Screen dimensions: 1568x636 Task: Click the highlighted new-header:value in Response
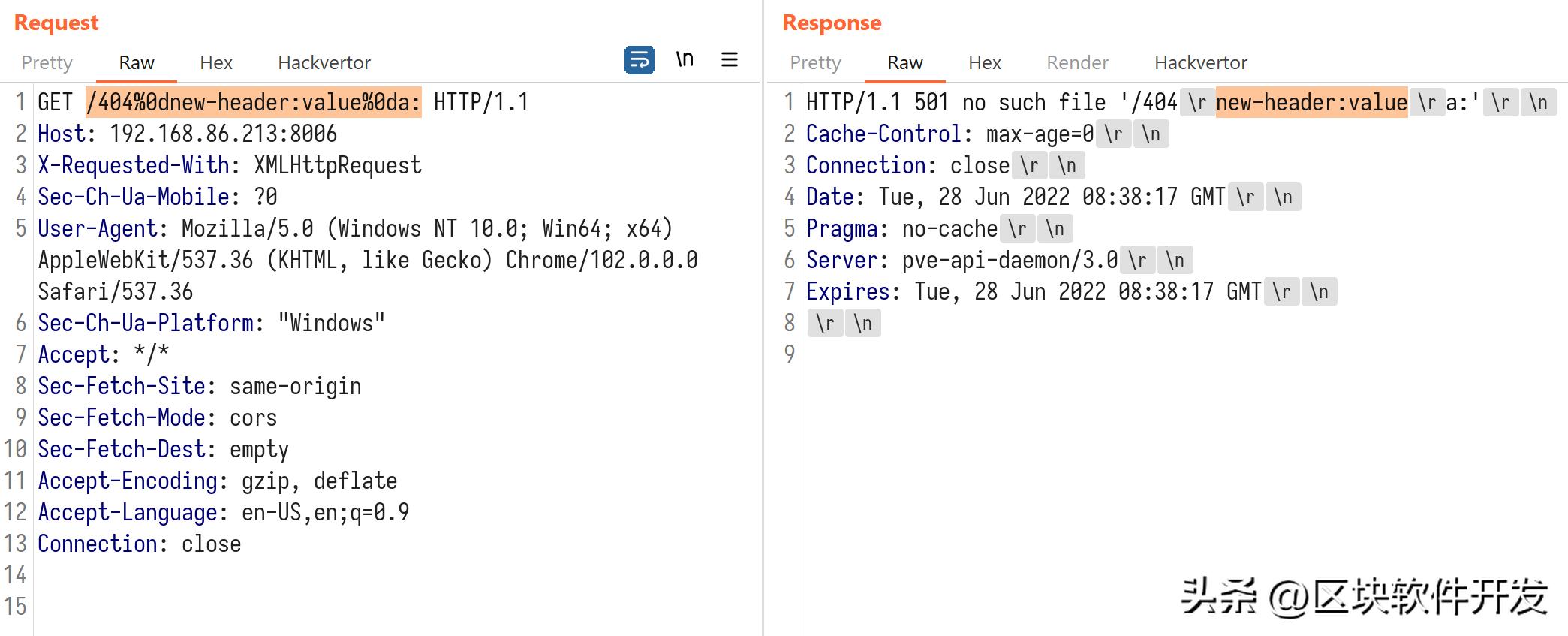point(1311,103)
